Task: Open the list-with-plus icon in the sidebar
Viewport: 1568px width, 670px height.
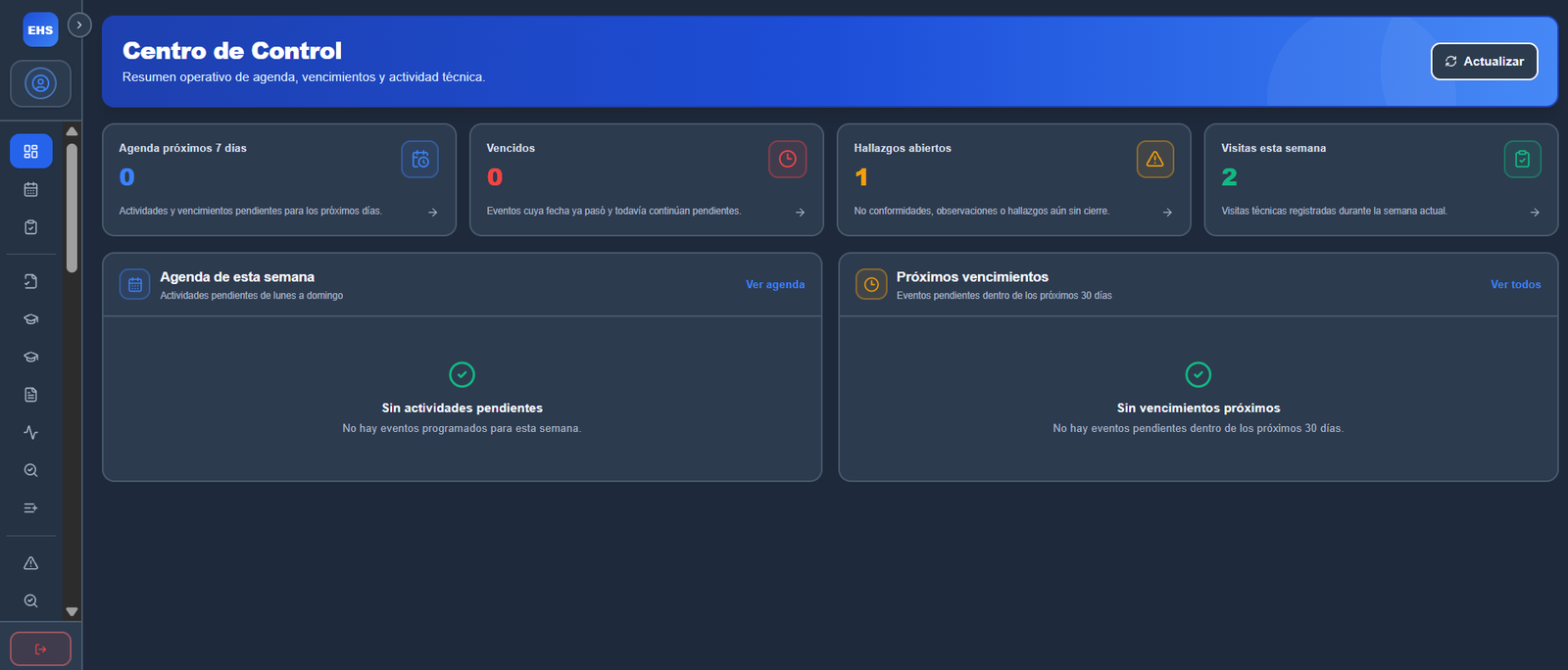Action: click(31, 507)
